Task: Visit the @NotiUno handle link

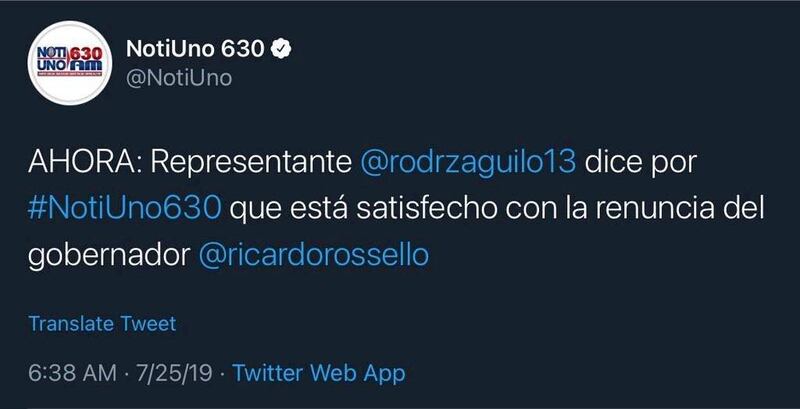Action: (179, 79)
